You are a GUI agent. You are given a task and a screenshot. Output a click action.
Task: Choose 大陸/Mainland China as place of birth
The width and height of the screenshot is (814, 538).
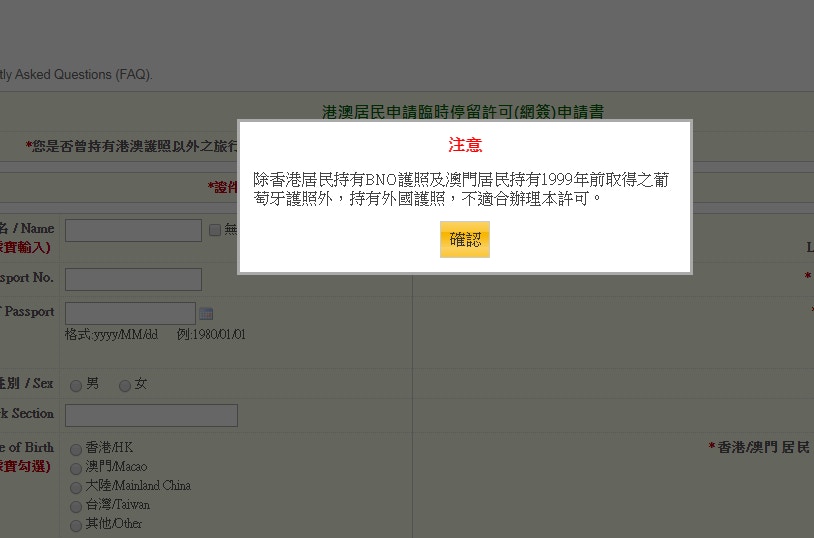(76, 487)
